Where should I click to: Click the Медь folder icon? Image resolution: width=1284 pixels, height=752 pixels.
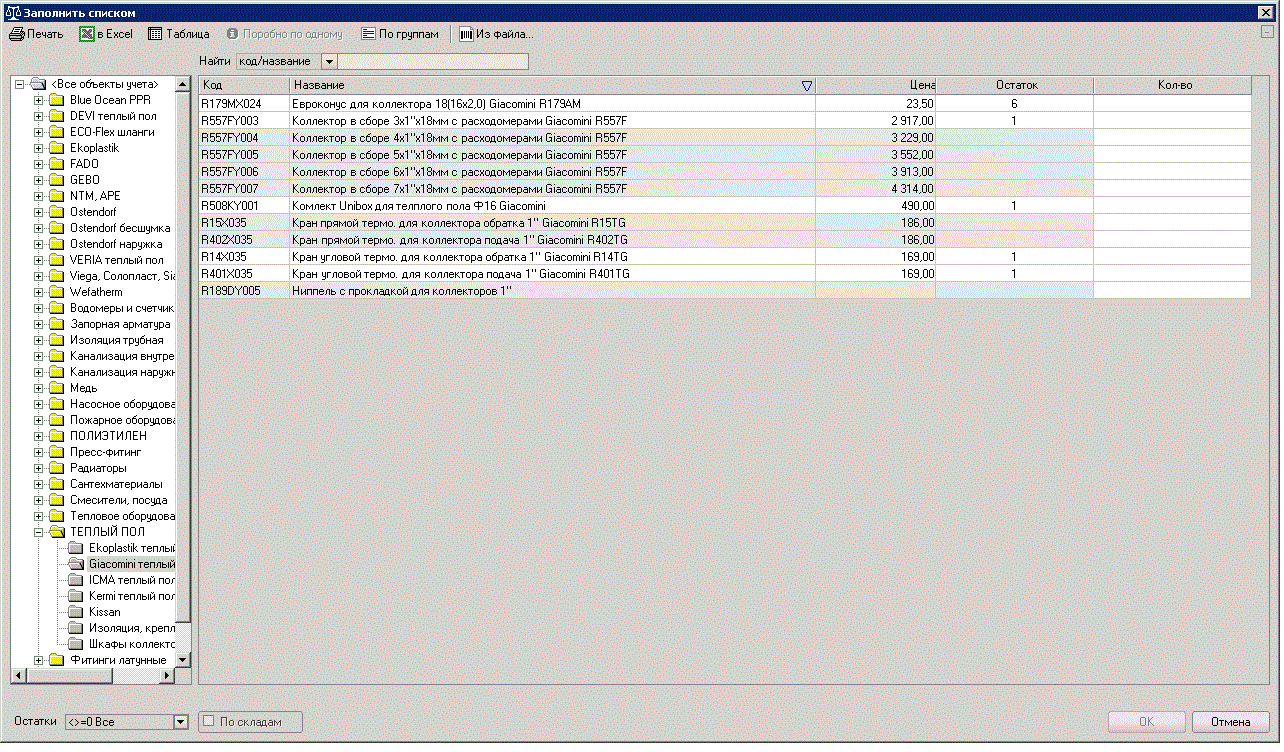(x=57, y=388)
